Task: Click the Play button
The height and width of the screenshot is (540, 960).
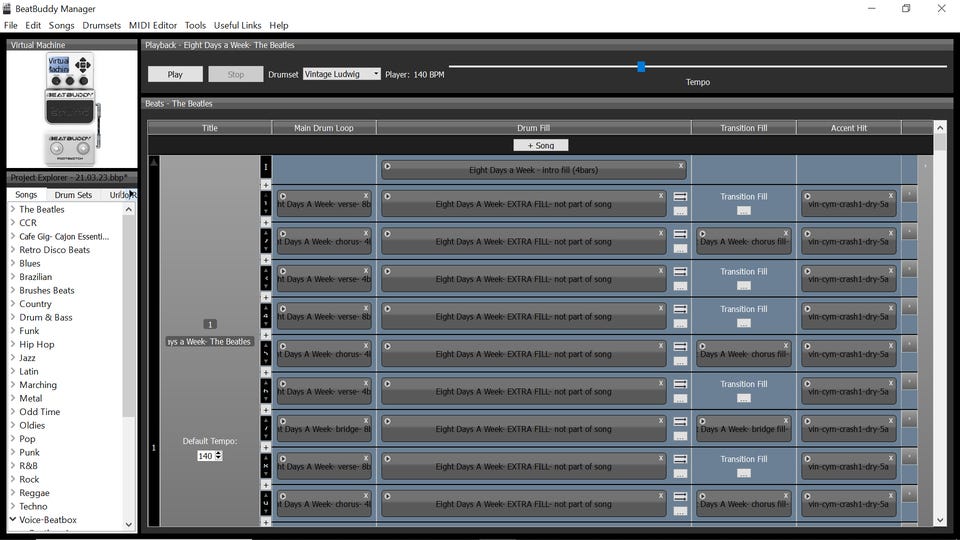Action: coord(175,74)
